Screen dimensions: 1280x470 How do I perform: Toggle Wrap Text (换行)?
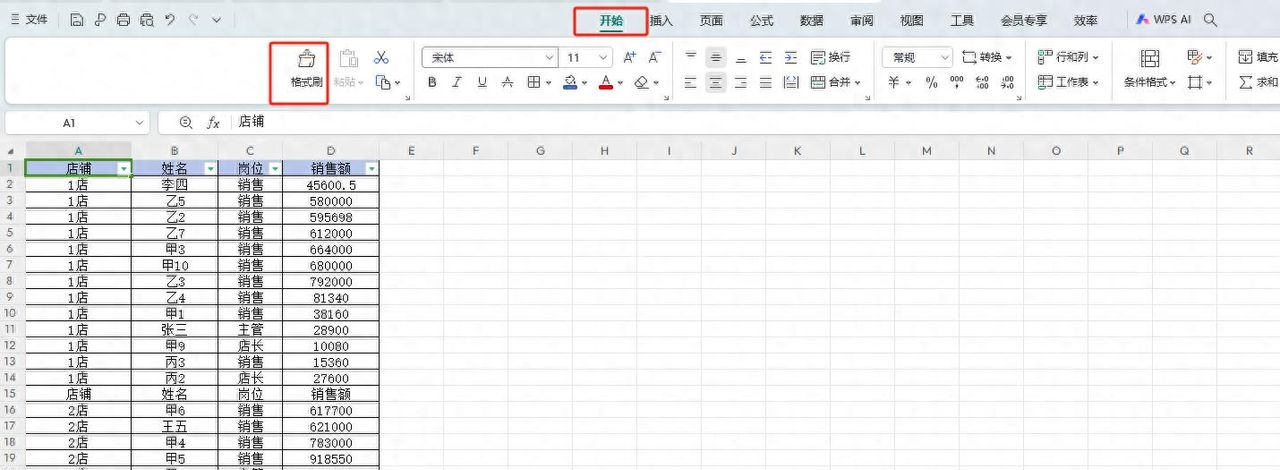tap(830, 58)
